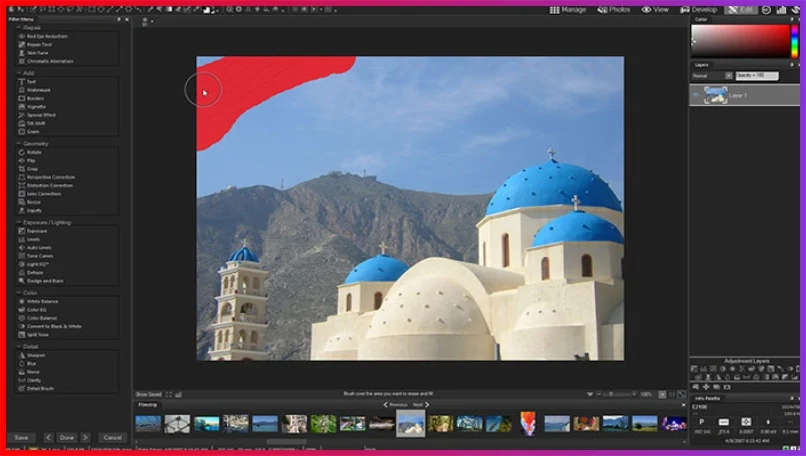
Task: Open White Balance adjustment
Action: point(39,301)
